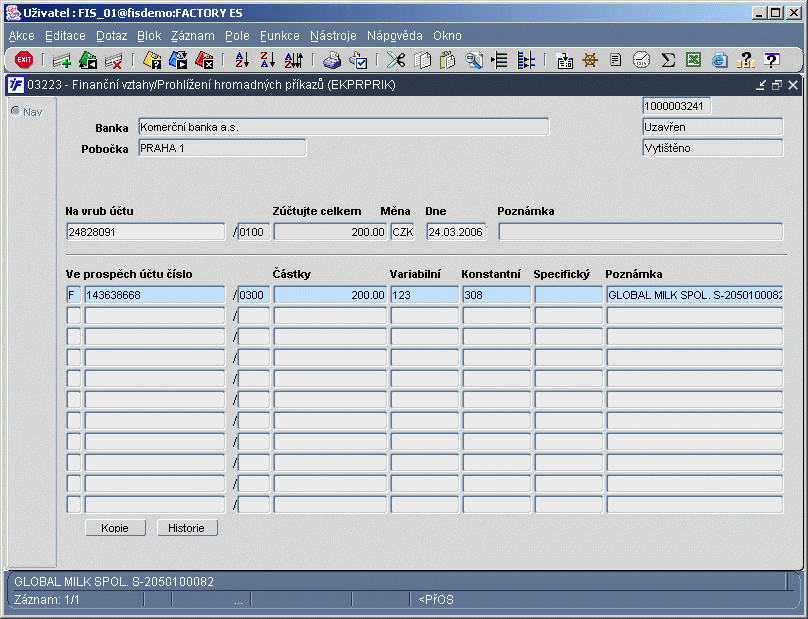Click the Historie button
The width and height of the screenshot is (808, 619).
coord(187,528)
